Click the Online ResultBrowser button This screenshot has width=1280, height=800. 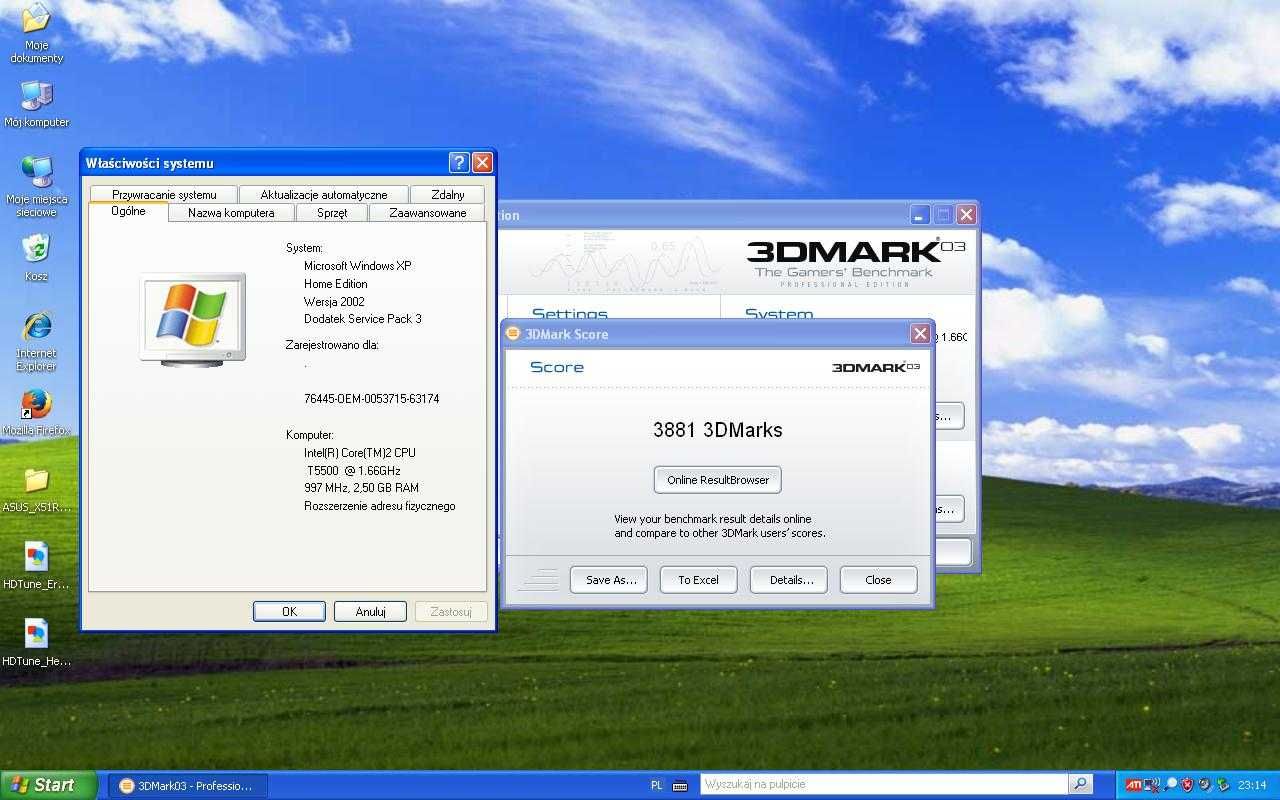pos(718,479)
